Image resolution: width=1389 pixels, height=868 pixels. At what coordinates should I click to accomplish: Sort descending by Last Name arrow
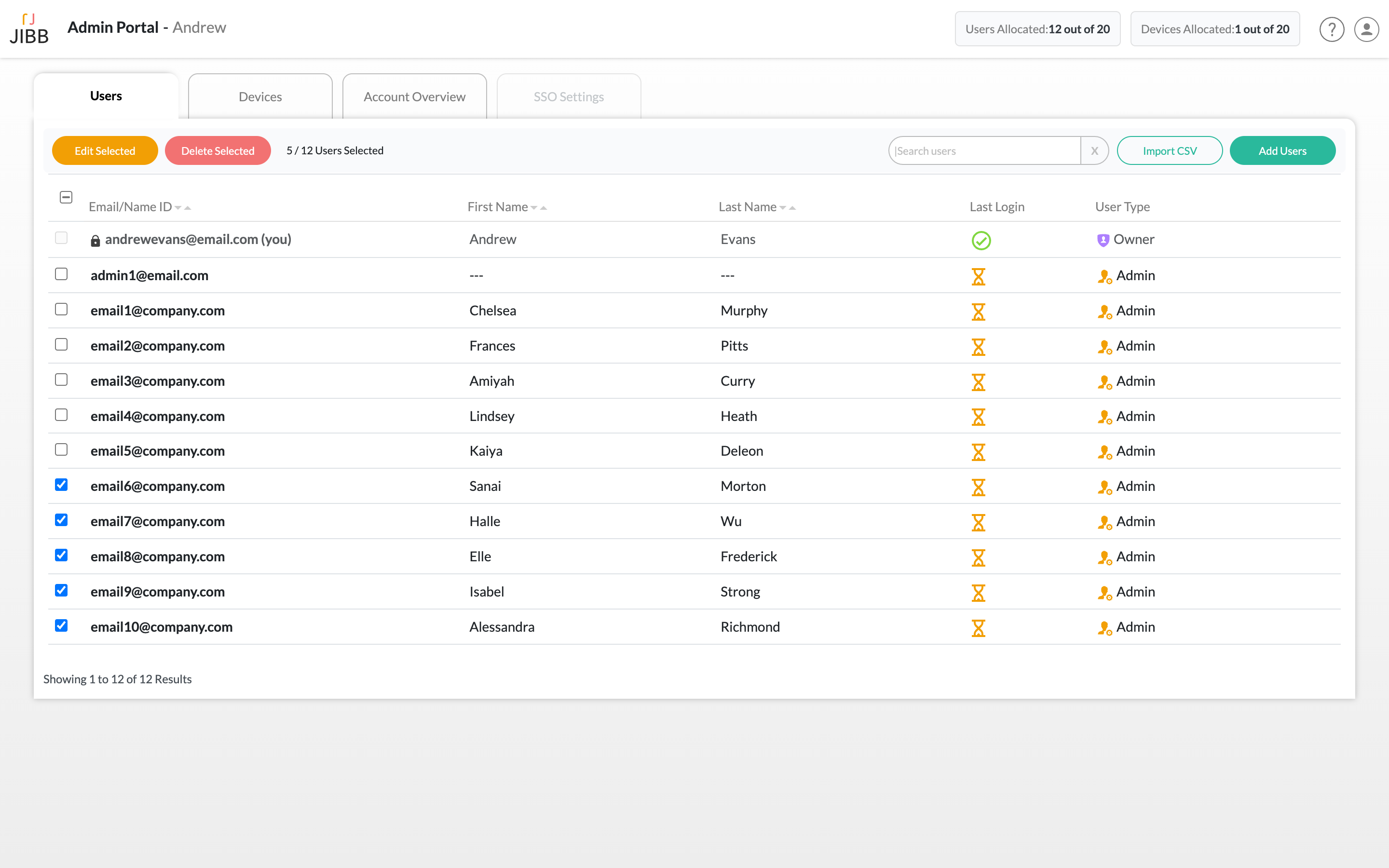(x=782, y=208)
